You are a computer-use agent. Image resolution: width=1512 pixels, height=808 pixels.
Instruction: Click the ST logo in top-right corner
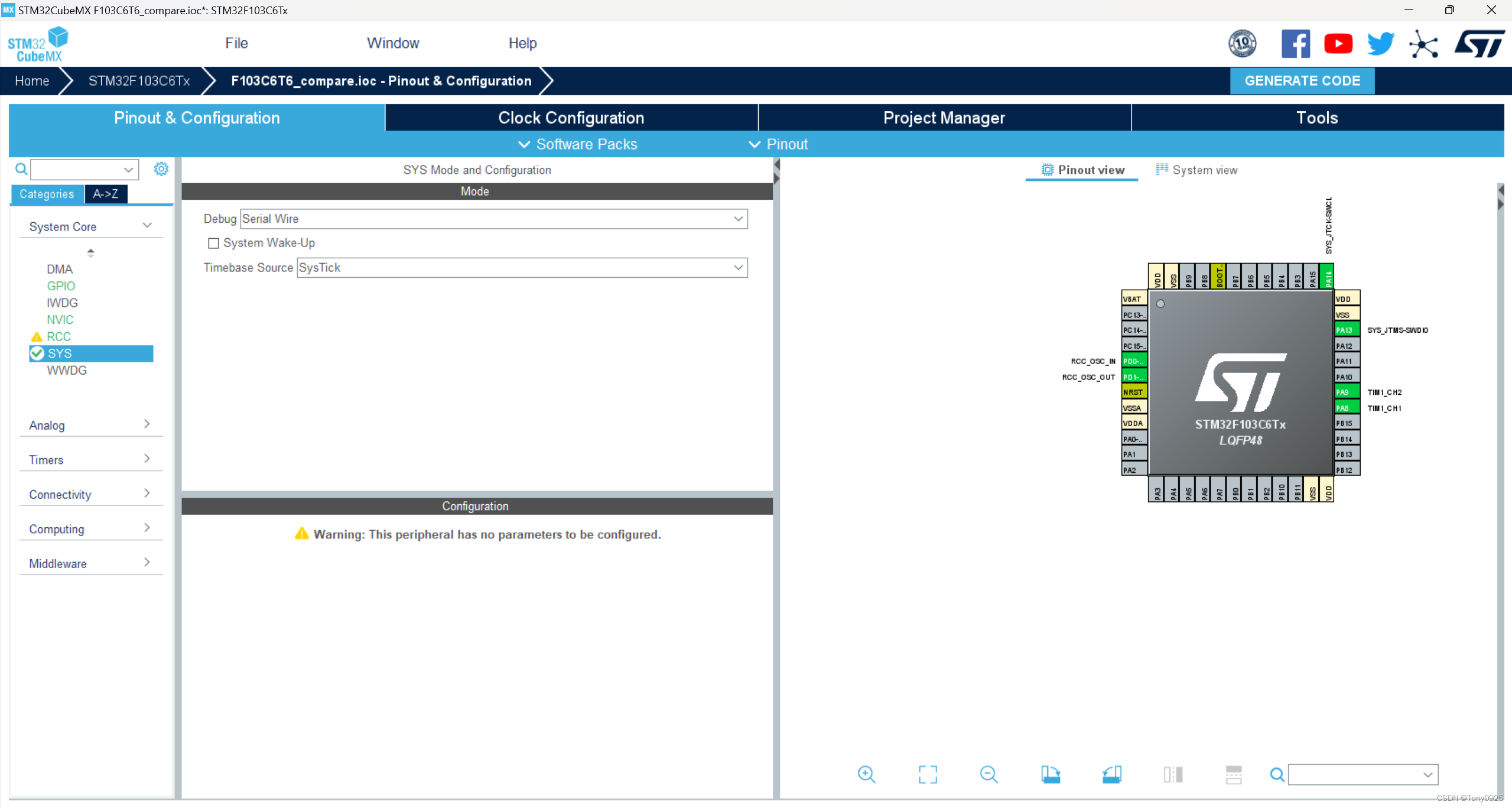(x=1479, y=44)
